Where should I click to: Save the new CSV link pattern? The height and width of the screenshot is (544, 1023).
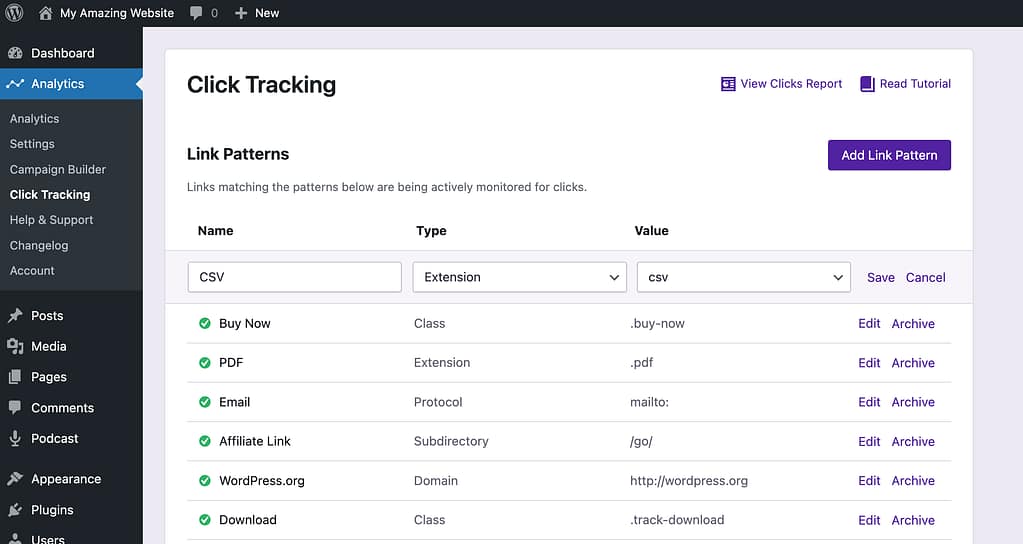pos(880,277)
